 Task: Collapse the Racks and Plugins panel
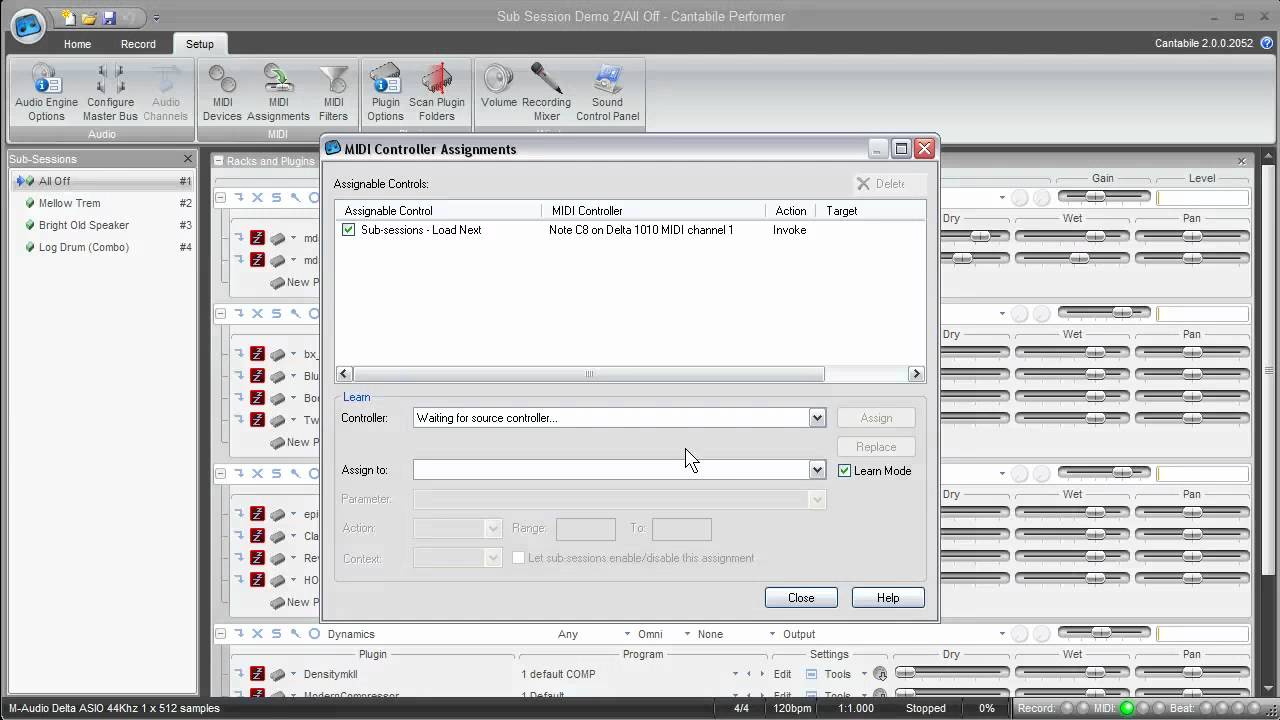click(x=218, y=161)
